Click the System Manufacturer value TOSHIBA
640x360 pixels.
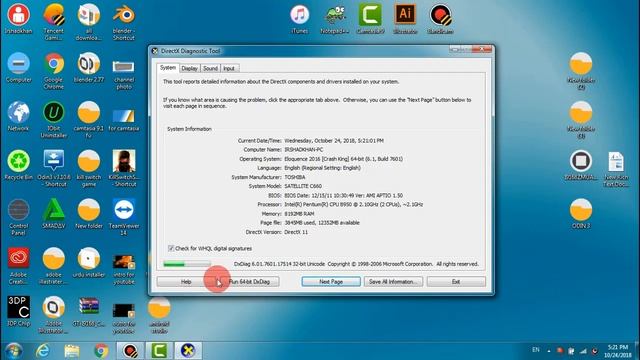[295, 177]
